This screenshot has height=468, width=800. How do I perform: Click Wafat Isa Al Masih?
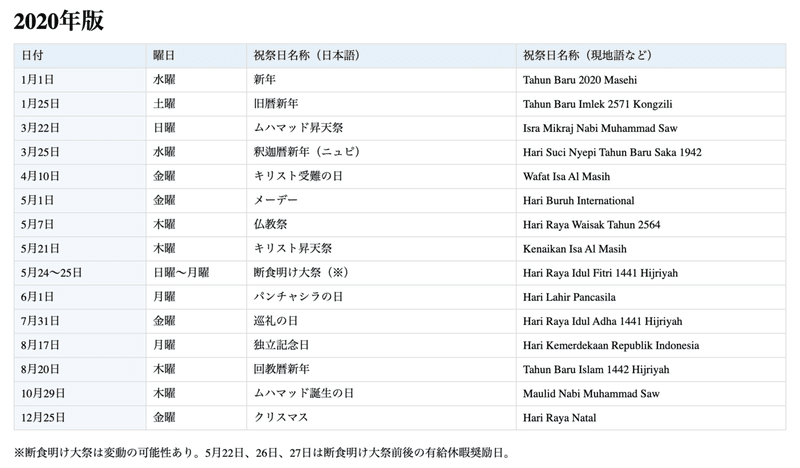coord(566,177)
